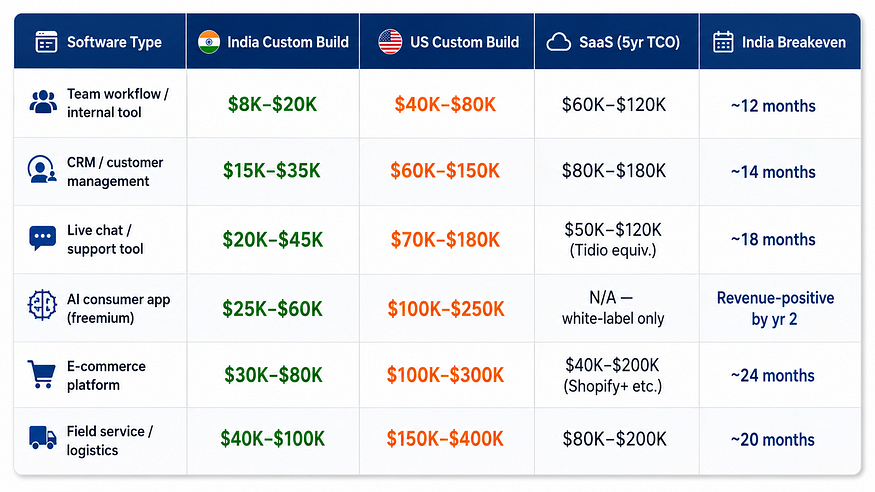875x492 pixels.
Task: Click the Tidio equiv. SaaS cost cell
Action: [x=613, y=240]
